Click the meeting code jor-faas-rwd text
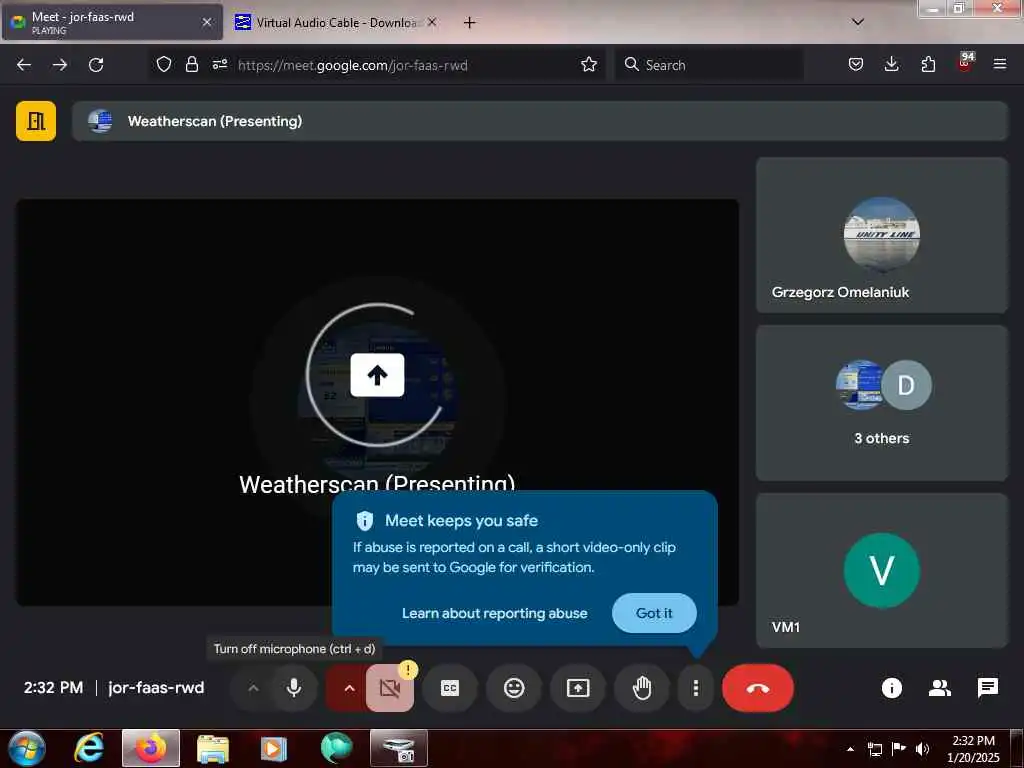1024x768 pixels. [x=156, y=688]
